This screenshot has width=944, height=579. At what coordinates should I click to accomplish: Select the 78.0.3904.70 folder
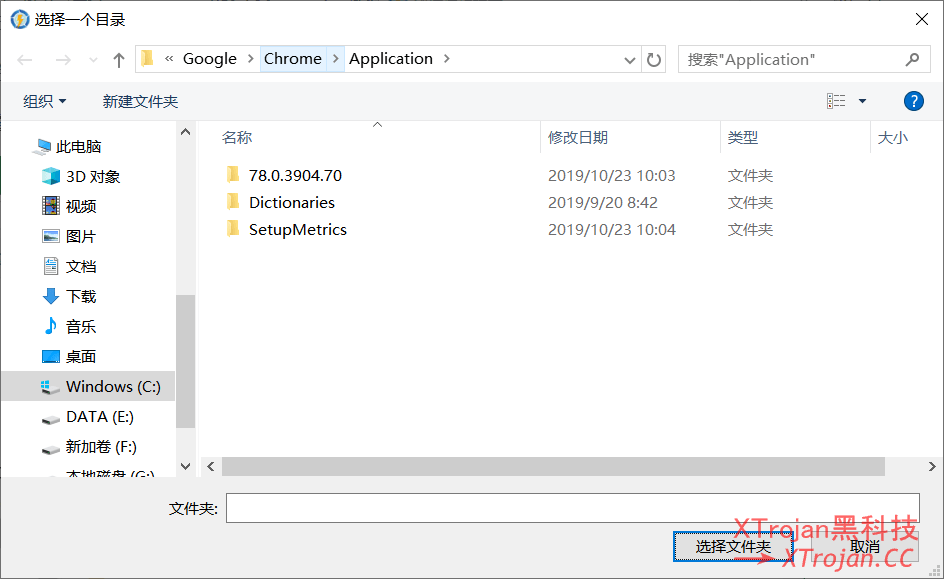[295, 175]
